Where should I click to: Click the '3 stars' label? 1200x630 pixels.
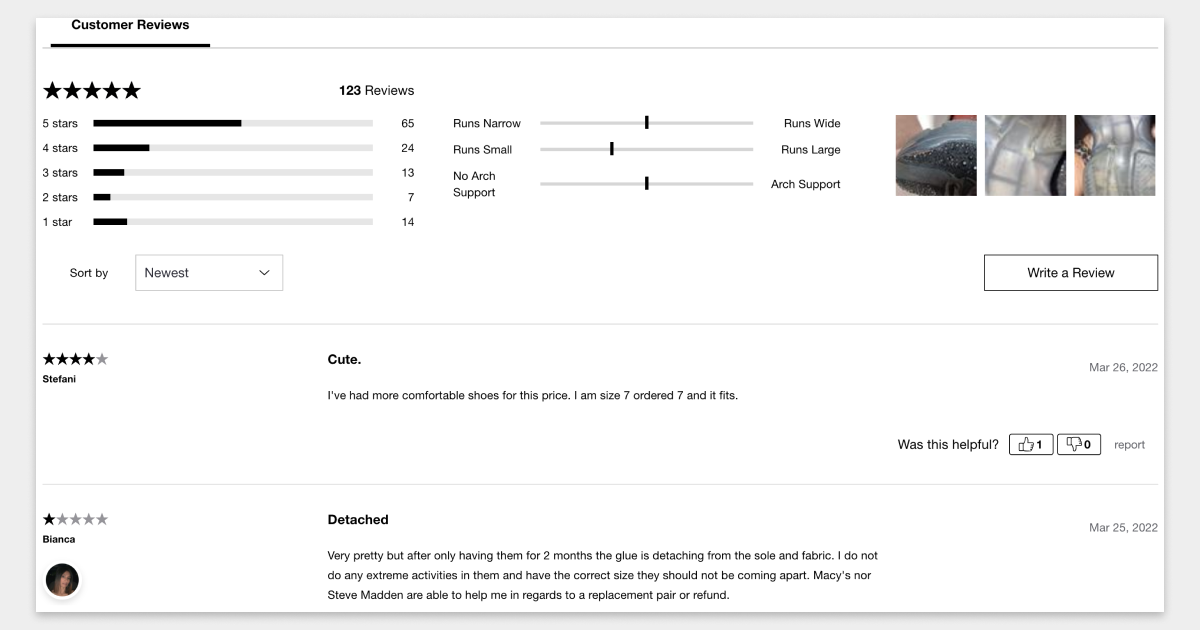point(60,173)
